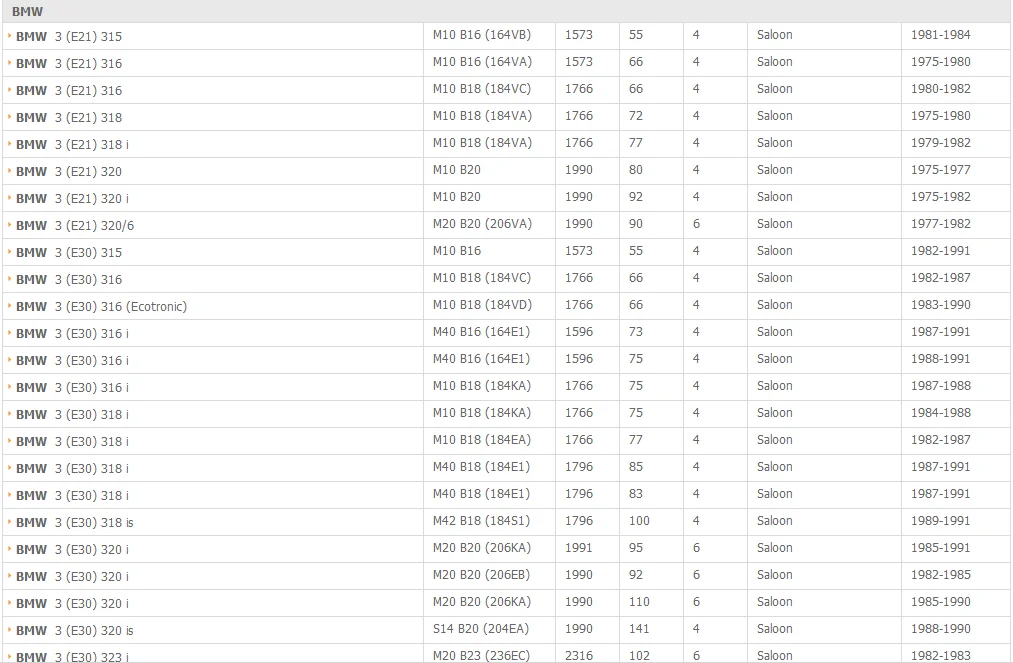Click the year range 1979-1982
Screen dimensions: 1013x663
(x=941, y=143)
